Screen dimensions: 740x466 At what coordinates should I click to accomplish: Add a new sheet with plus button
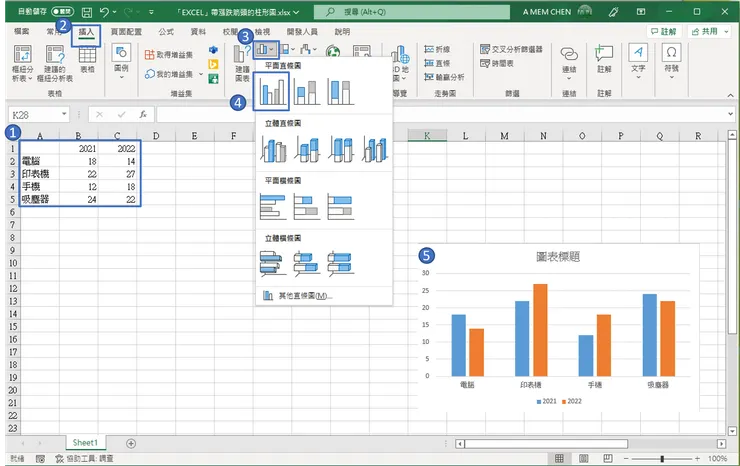(131, 443)
